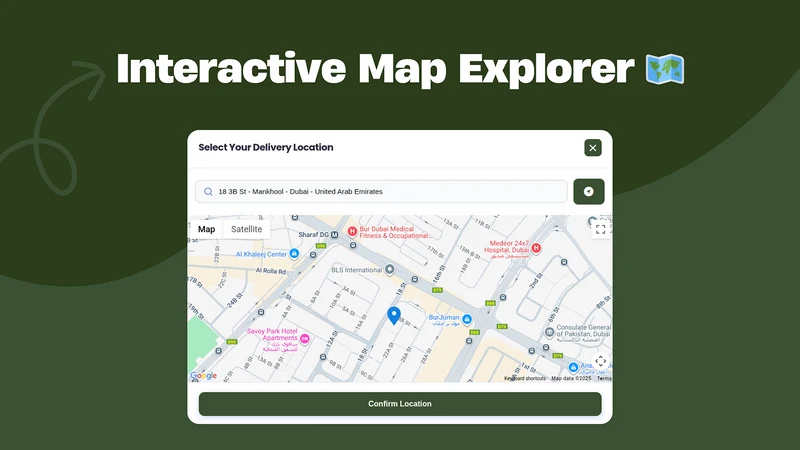Select the Consulate General of Pakistan marker
The height and width of the screenshot is (450, 800).
[549, 333]
